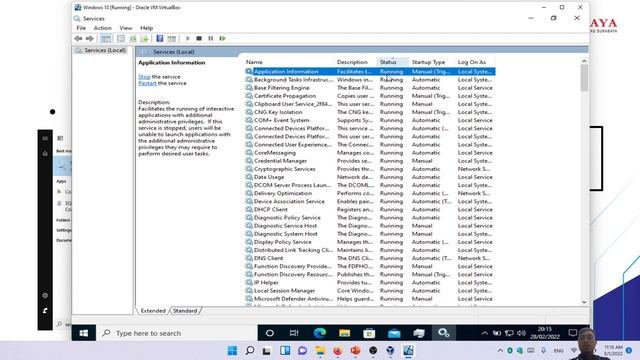The image size is (640, 360).
Task: Click the Stop Service square icon
Action: click(x=199, y=38)
